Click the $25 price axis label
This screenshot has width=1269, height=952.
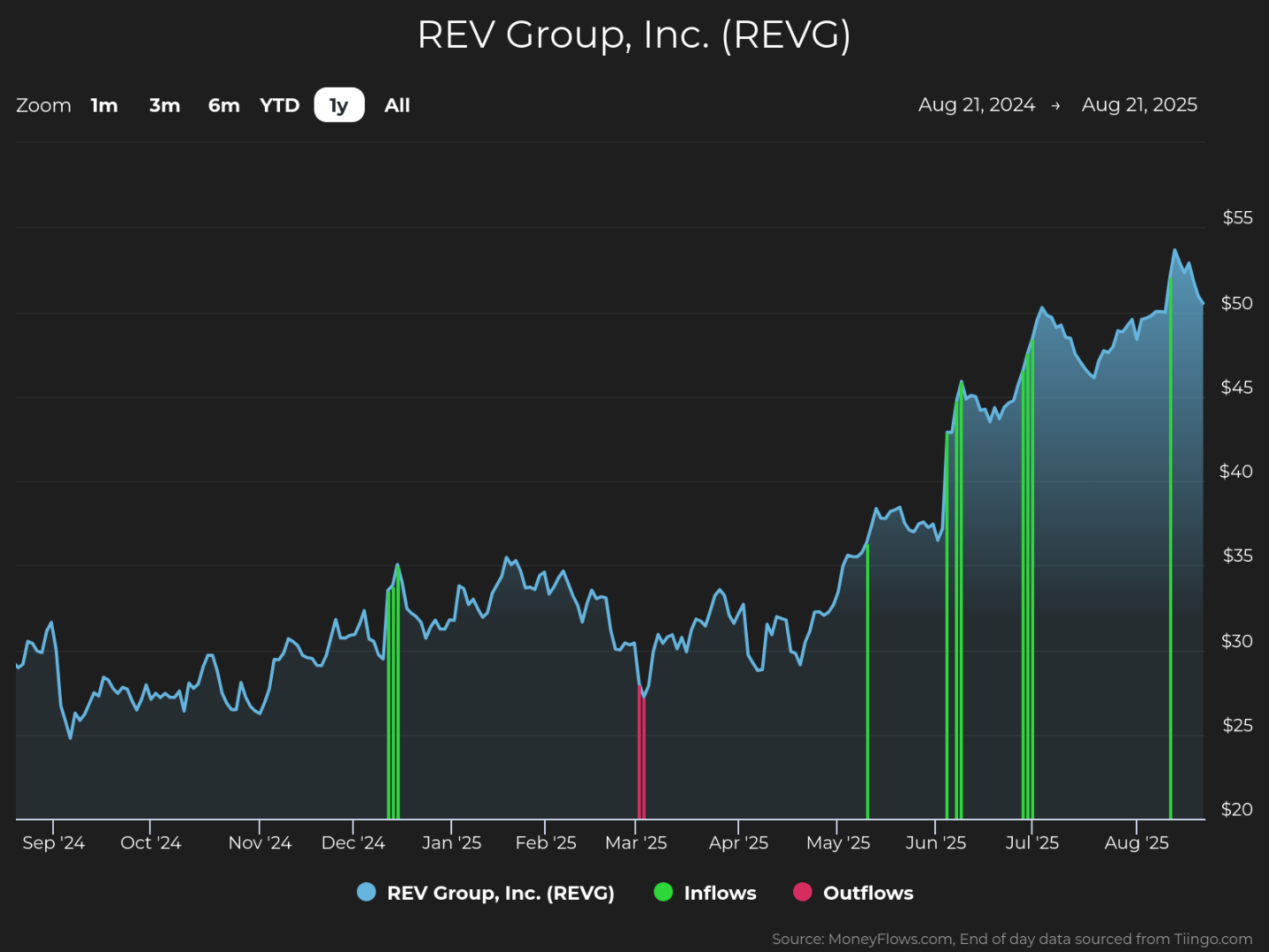1237,724
